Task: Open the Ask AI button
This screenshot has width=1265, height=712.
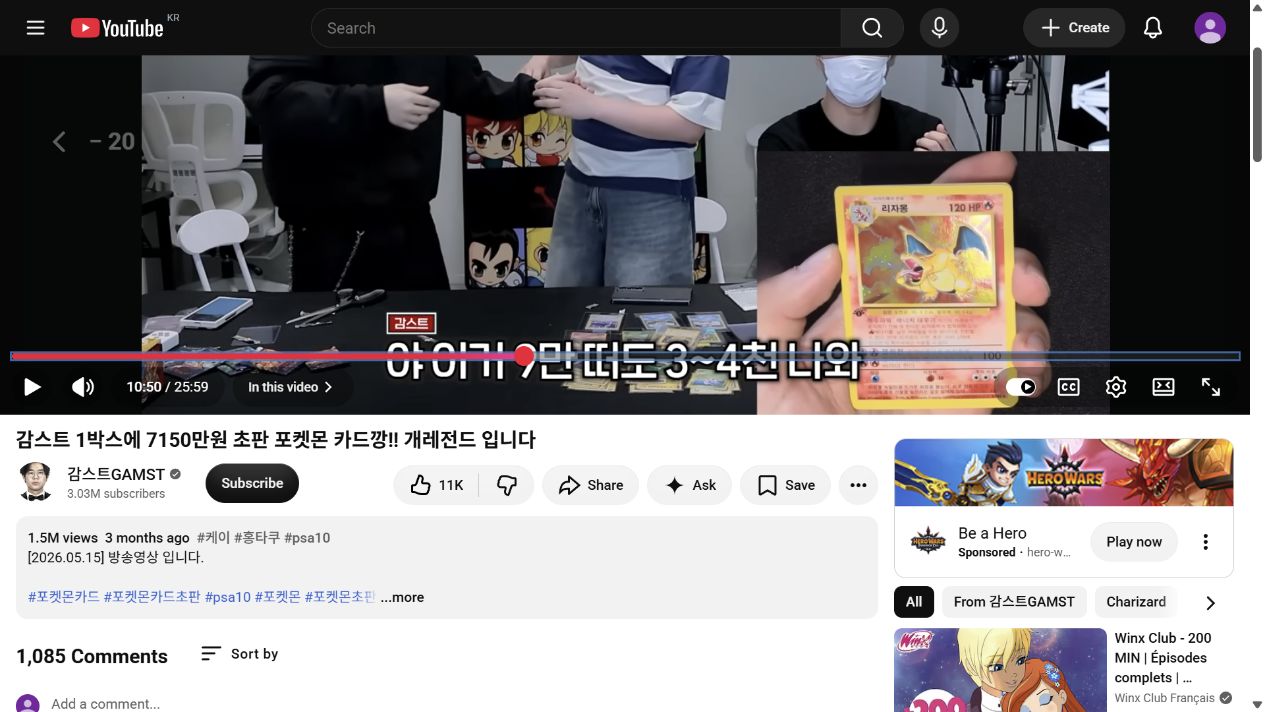Action: [690, 485]
